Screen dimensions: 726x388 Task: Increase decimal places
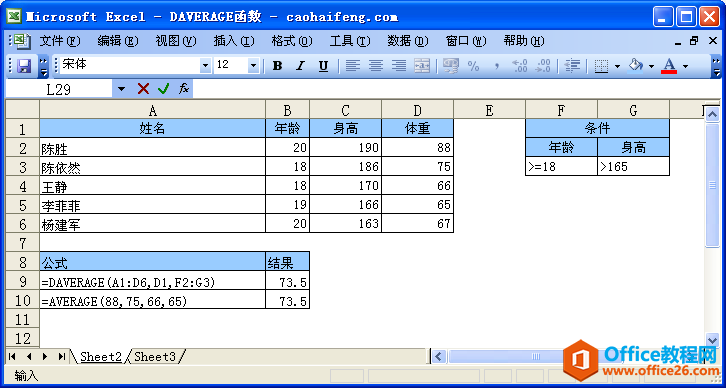(519, 66)
